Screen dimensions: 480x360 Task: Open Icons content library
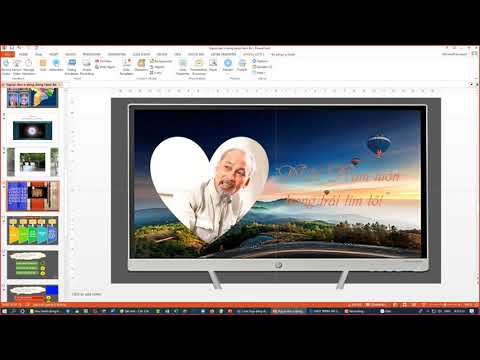156,72
